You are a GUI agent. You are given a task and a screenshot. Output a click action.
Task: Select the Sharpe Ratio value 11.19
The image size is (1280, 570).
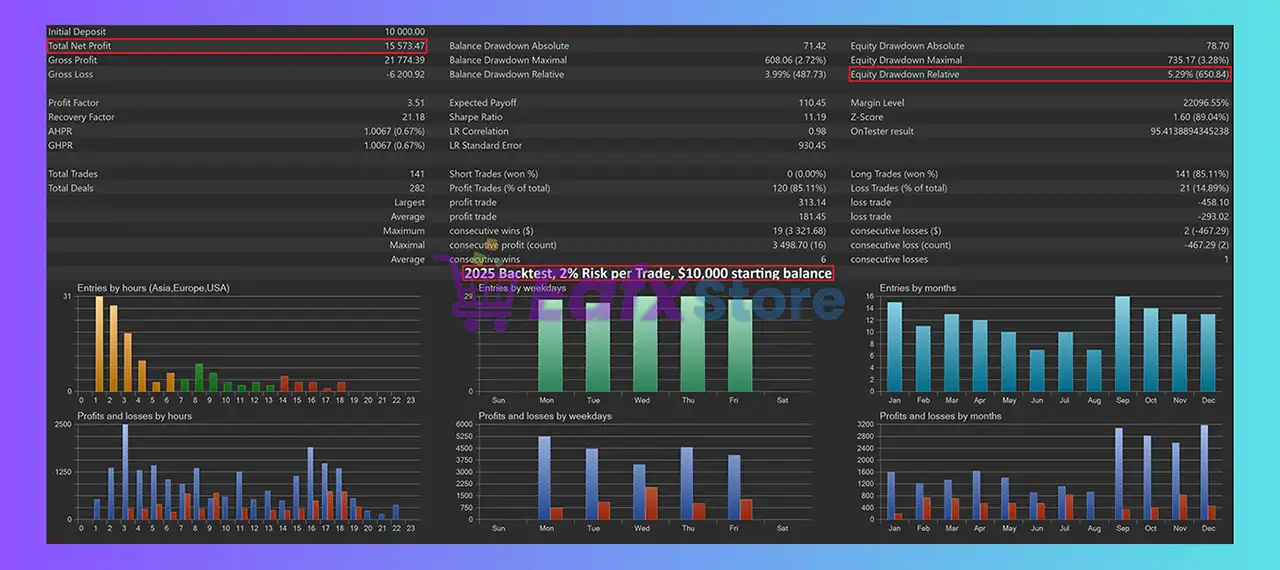814,117
